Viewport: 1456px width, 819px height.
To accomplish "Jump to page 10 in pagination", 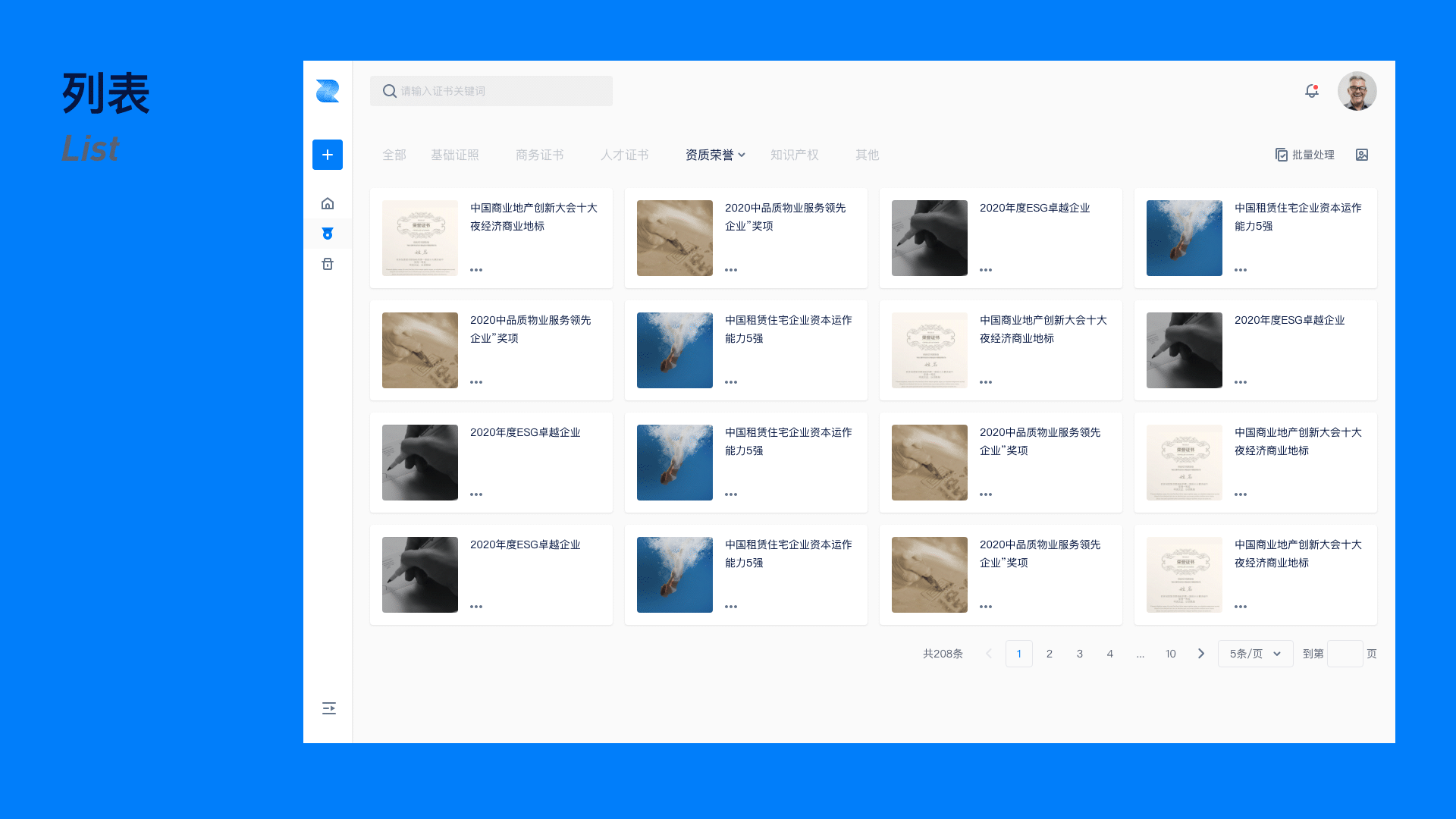I will click(1171, 654).
